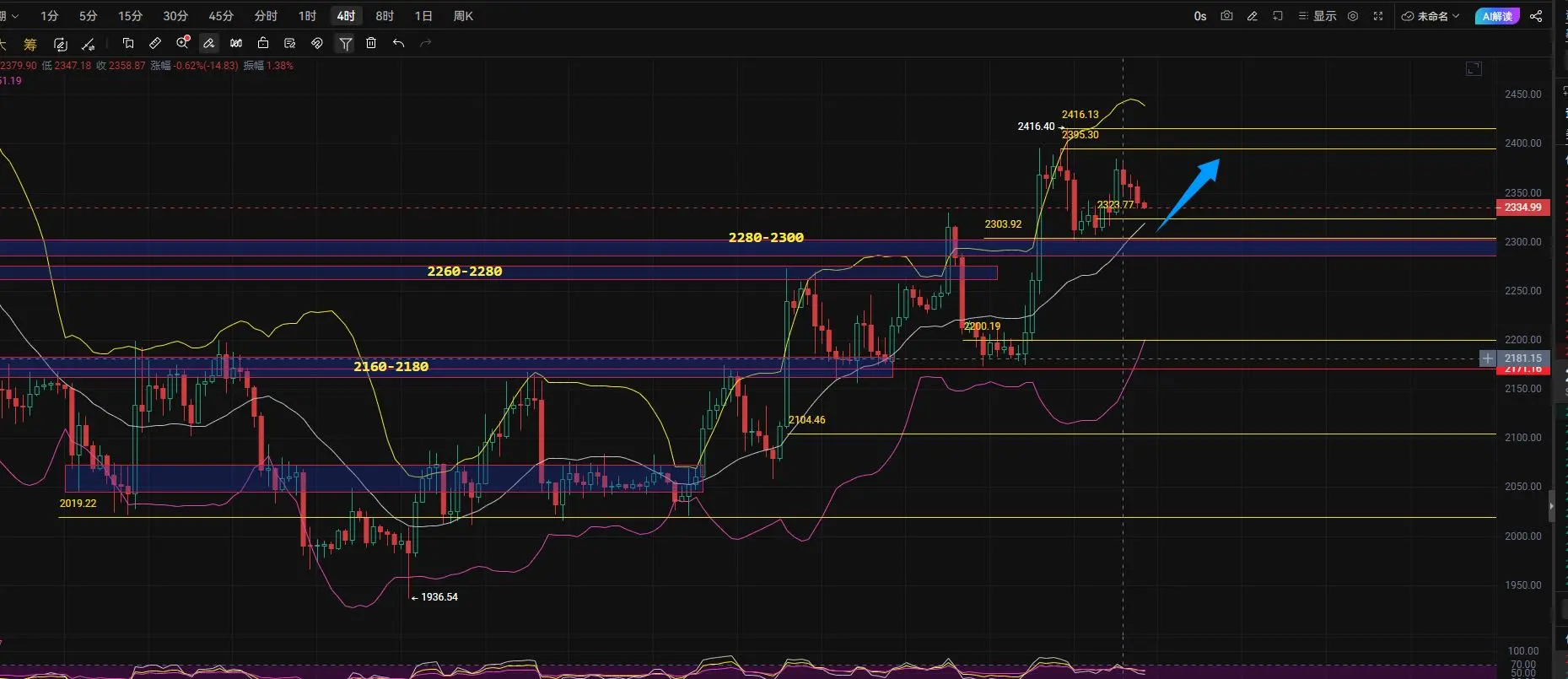Open the drawing notes list icon
Viewport: 1568px width, 679px height.
[x=290, y=43]
